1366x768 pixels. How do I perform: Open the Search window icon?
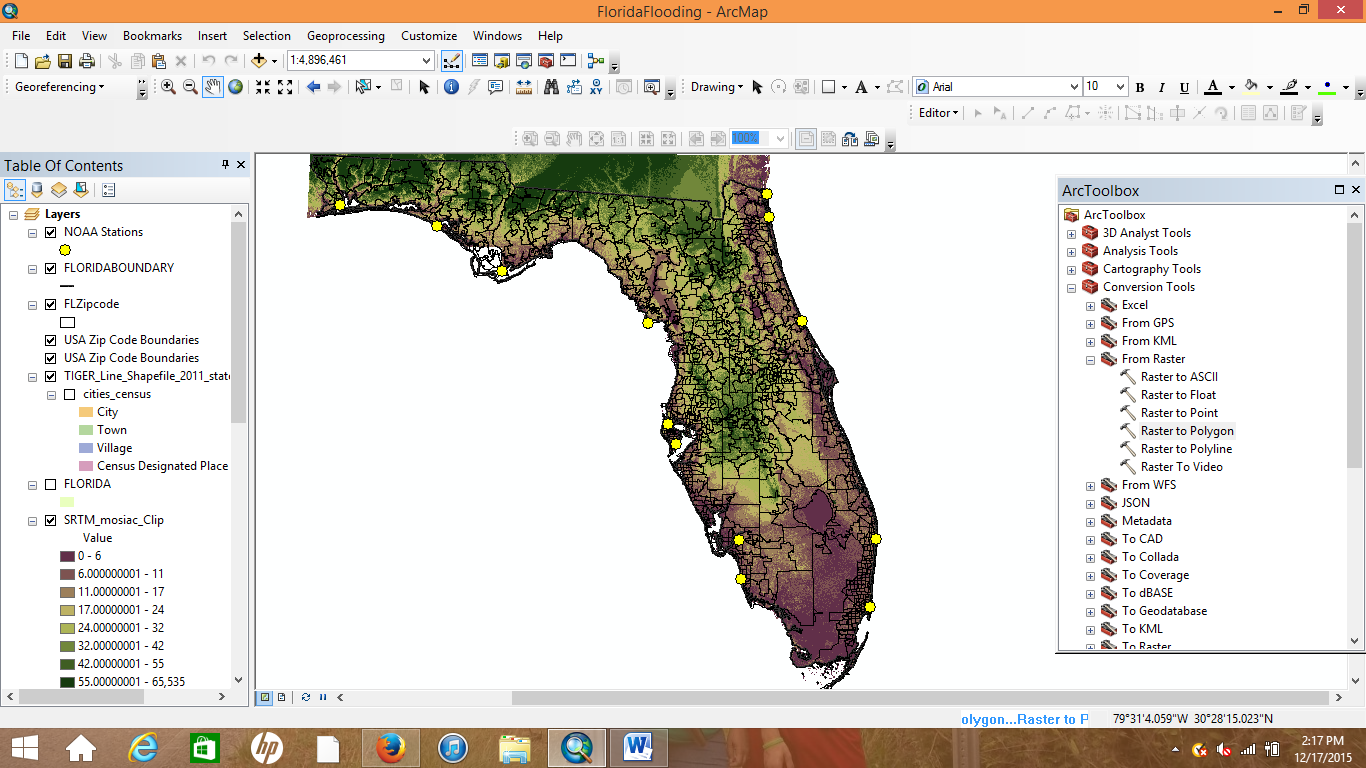click(523, 61)
